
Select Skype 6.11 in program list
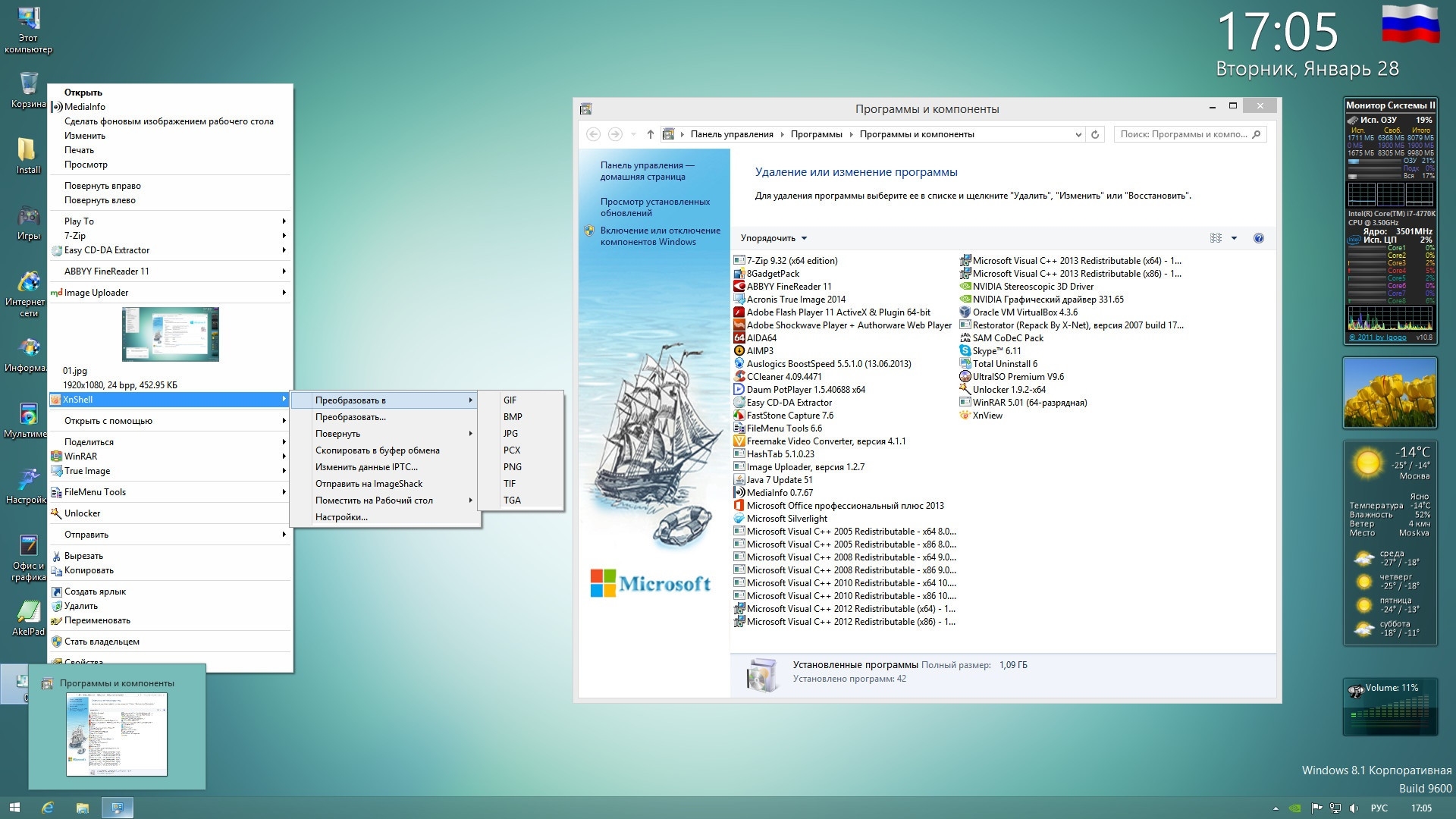996,351
